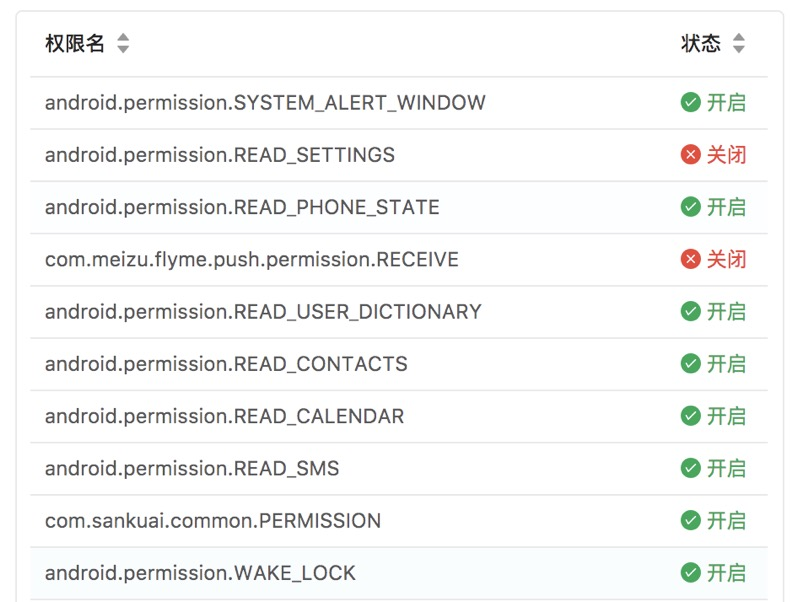This screenshot has width=798, height=602.
Task: Sort by the 权限名 column arrows
Action: [123, 44]
